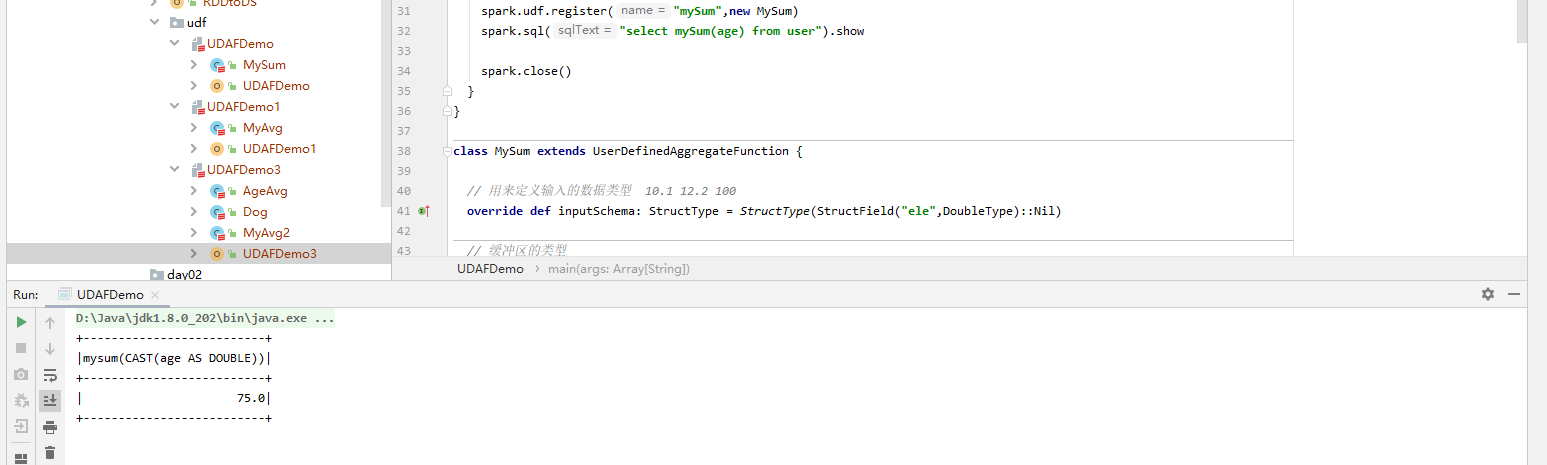Expand the Dog class chevron

194,212
